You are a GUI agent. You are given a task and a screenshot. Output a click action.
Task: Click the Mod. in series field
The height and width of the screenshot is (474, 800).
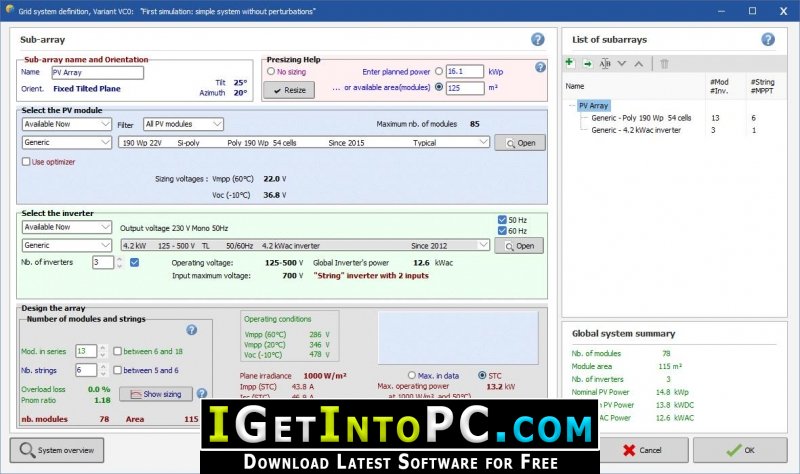(86, 351)
